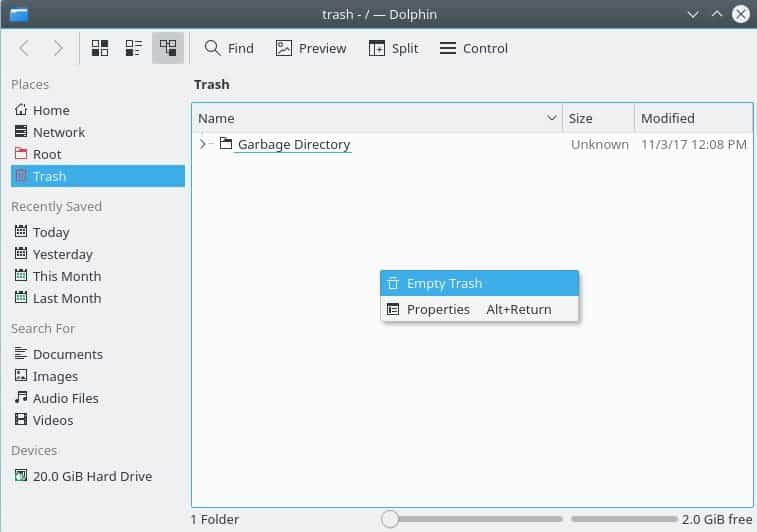Click the calendar icon beside Last Month
Image resolution: width=757 pixels, height=532 pixels.
(x=21, y=296)
